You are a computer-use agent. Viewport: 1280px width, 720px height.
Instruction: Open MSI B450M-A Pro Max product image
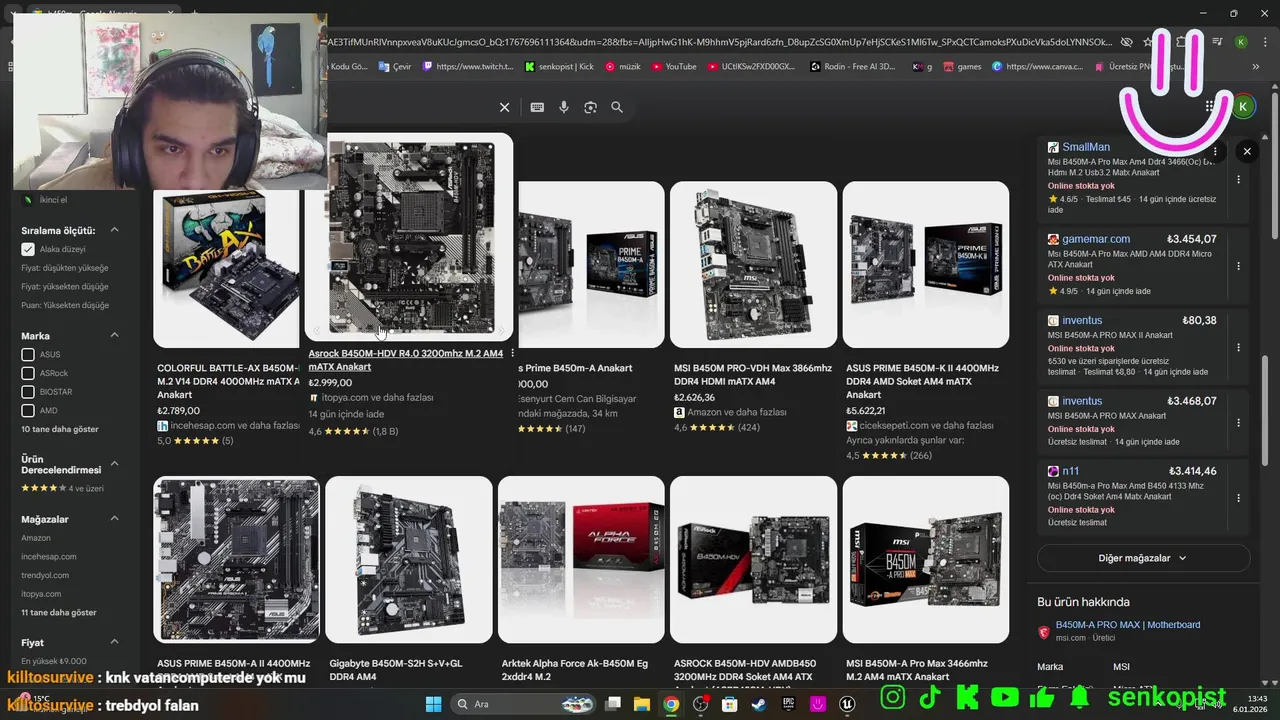(x=926, y=559)
